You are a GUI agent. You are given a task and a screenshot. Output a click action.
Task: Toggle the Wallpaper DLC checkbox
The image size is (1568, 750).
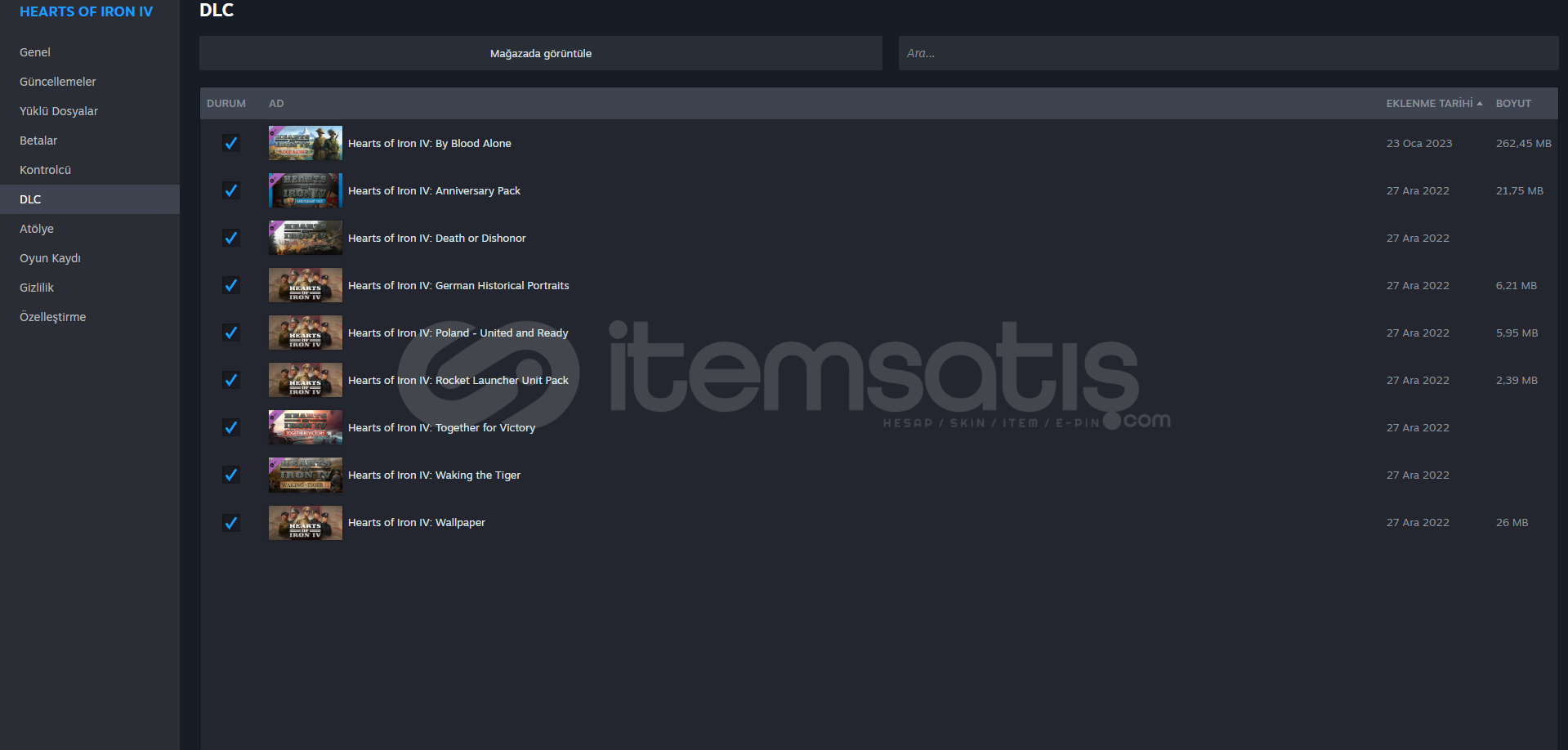(x=231, y=522)
